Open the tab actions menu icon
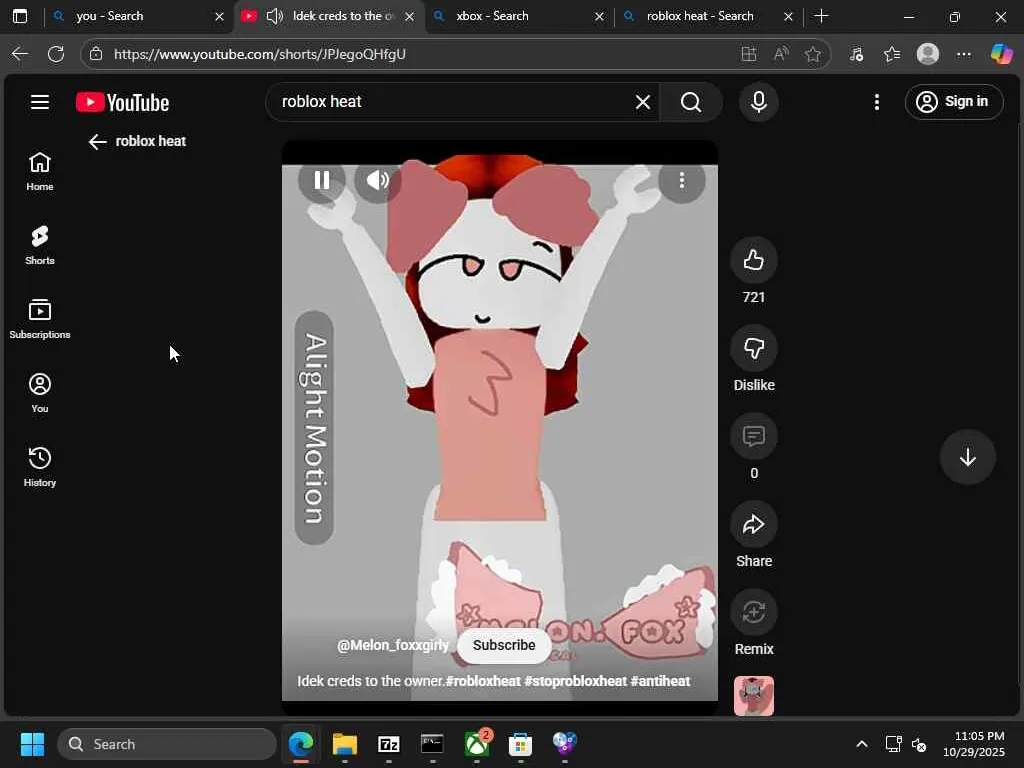This screenshot has height=768, width=1024. 20,16
